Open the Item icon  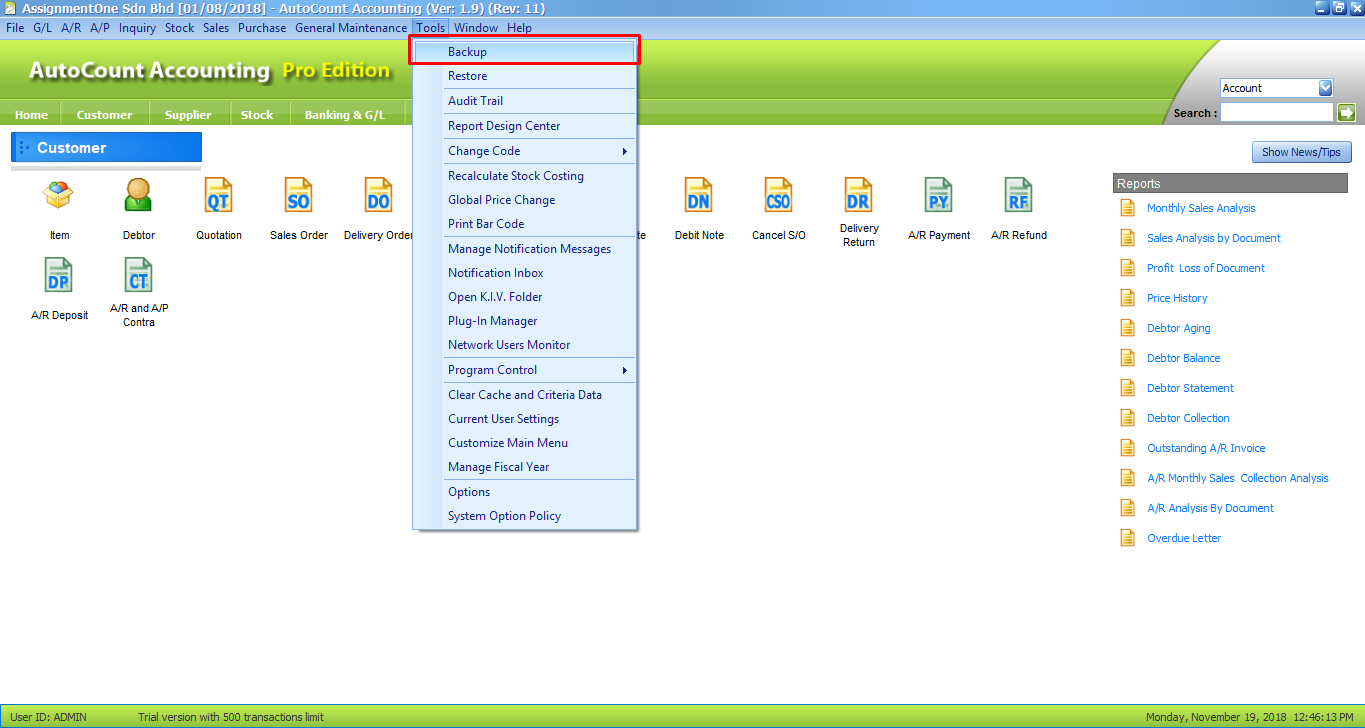coord(59,195)
